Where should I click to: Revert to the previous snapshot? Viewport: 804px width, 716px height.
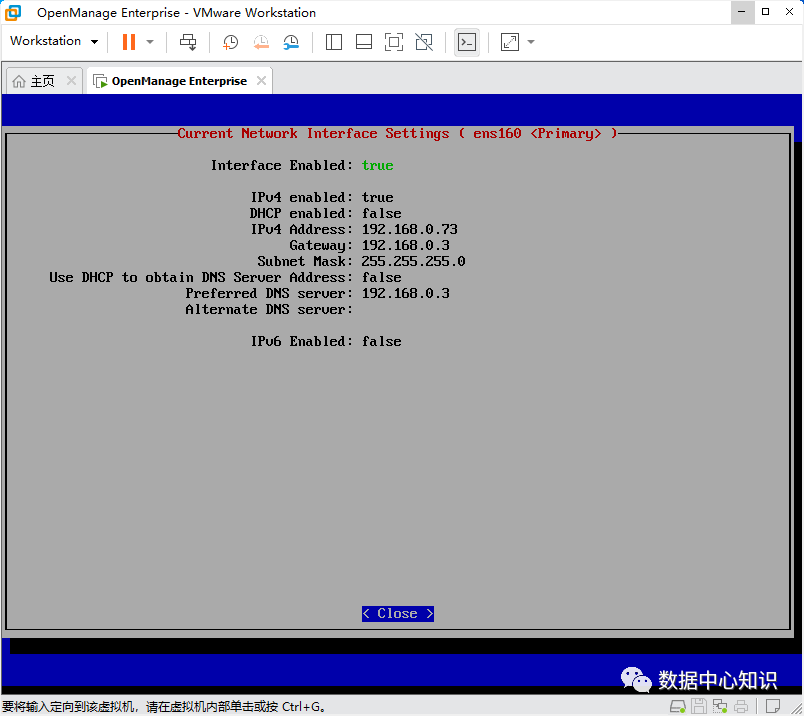point(261,42)
